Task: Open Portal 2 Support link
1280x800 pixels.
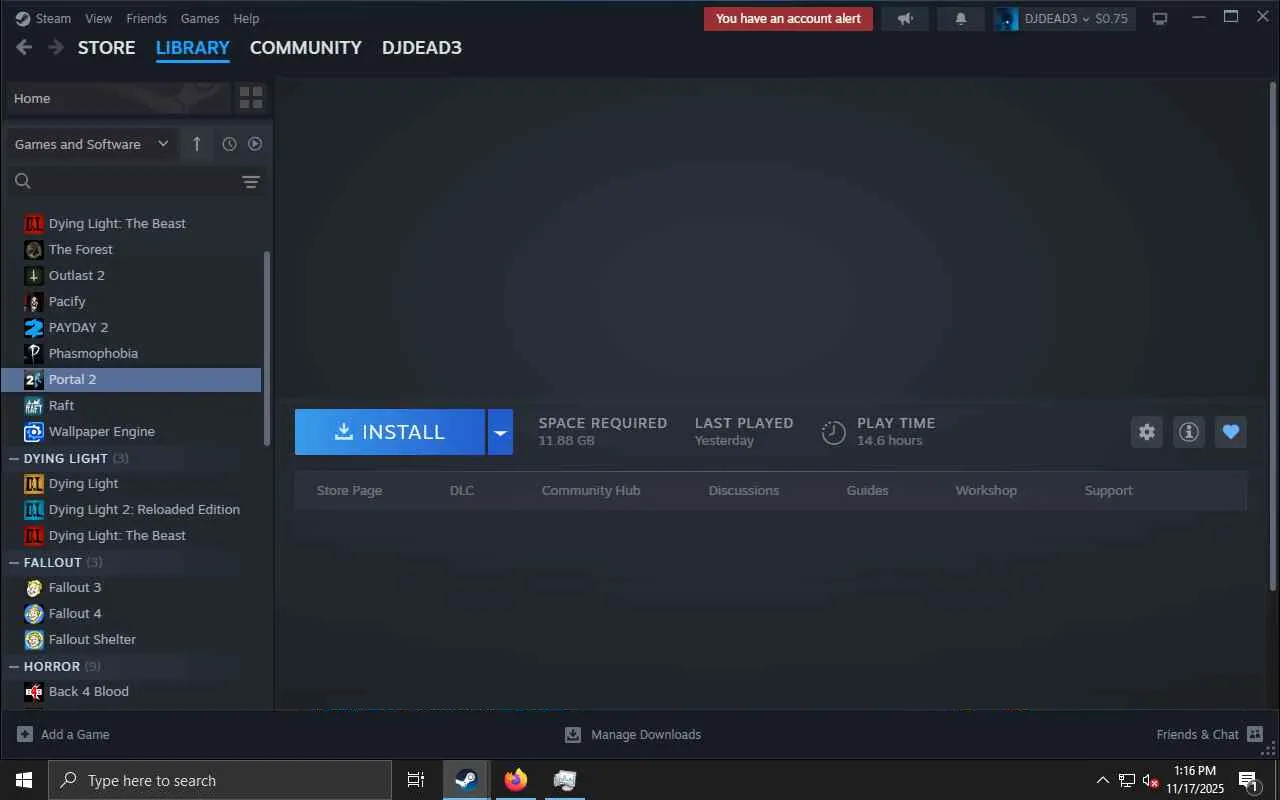Action: click(x=1109, y=491)
